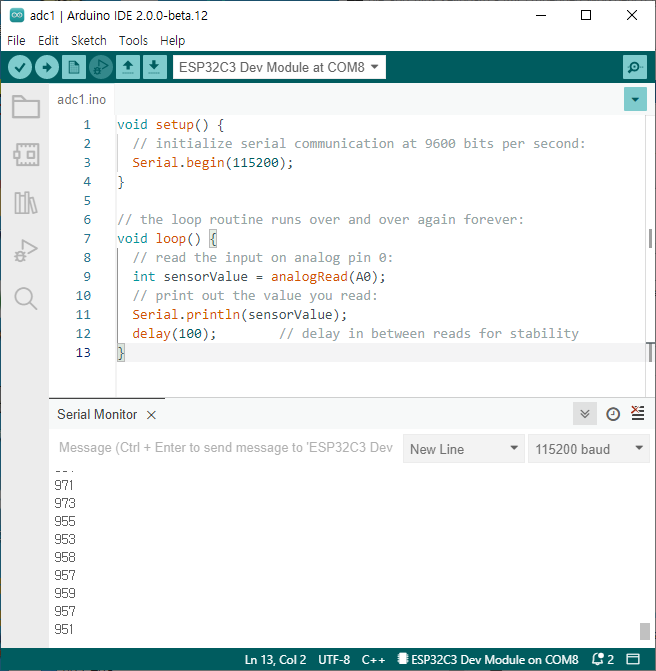The height and width of the screenshot is (671, 656).
Task: Close the Serial Monitor tab
Action: tap(151, 415)
